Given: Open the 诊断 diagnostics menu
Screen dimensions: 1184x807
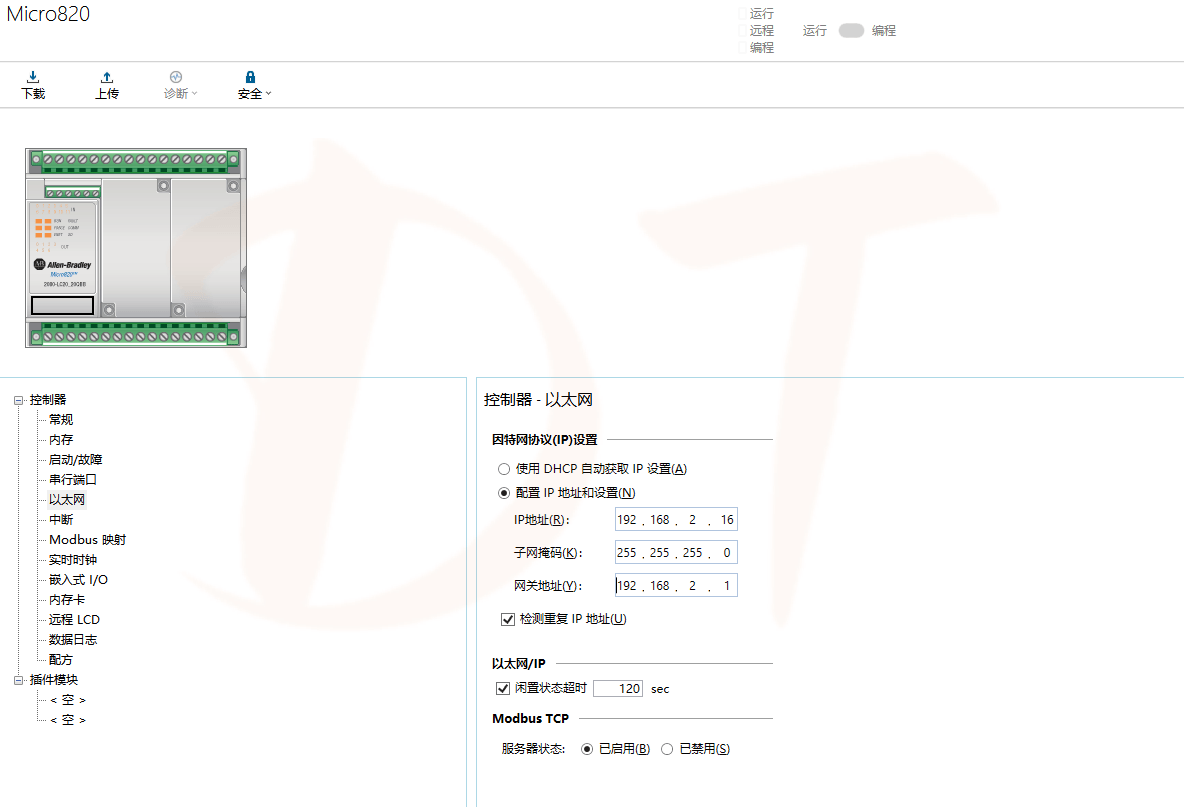Looking at the screenshot, I should (x=180, y=85).
